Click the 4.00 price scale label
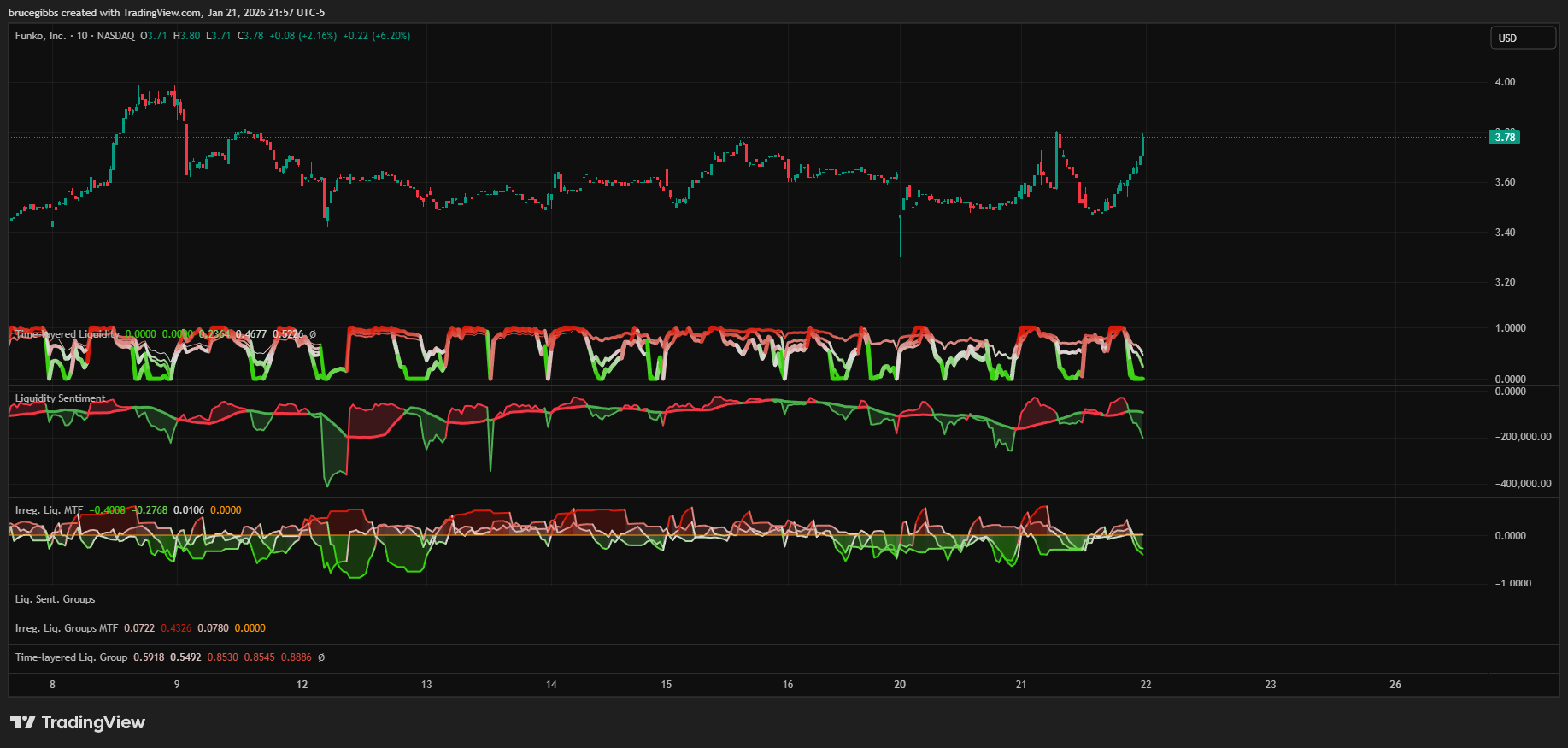Viewport: 1568px width, 748px height. pyautogui.click(x=1505, y=82)
